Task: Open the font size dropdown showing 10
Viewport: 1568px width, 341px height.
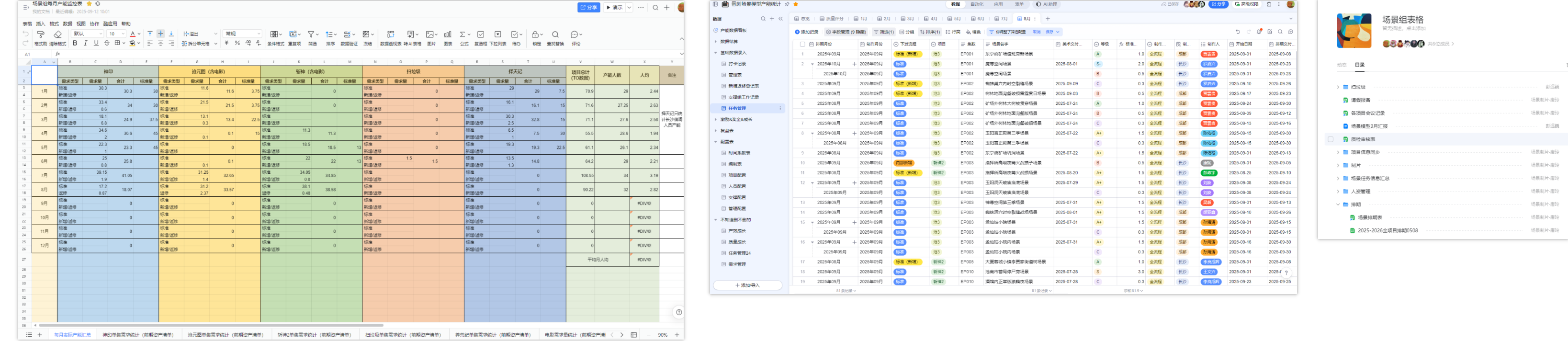Action: point(116,34)
